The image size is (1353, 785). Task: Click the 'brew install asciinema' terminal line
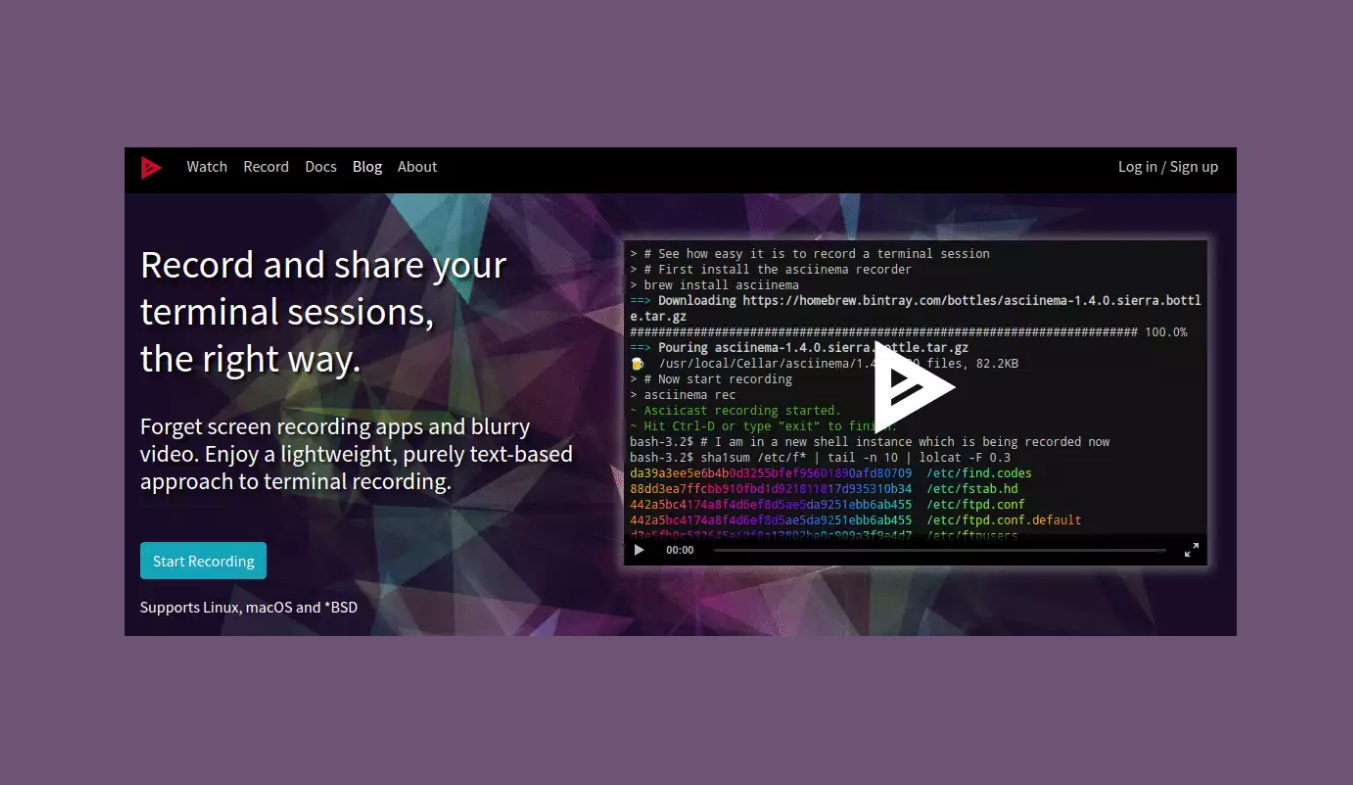714,285
